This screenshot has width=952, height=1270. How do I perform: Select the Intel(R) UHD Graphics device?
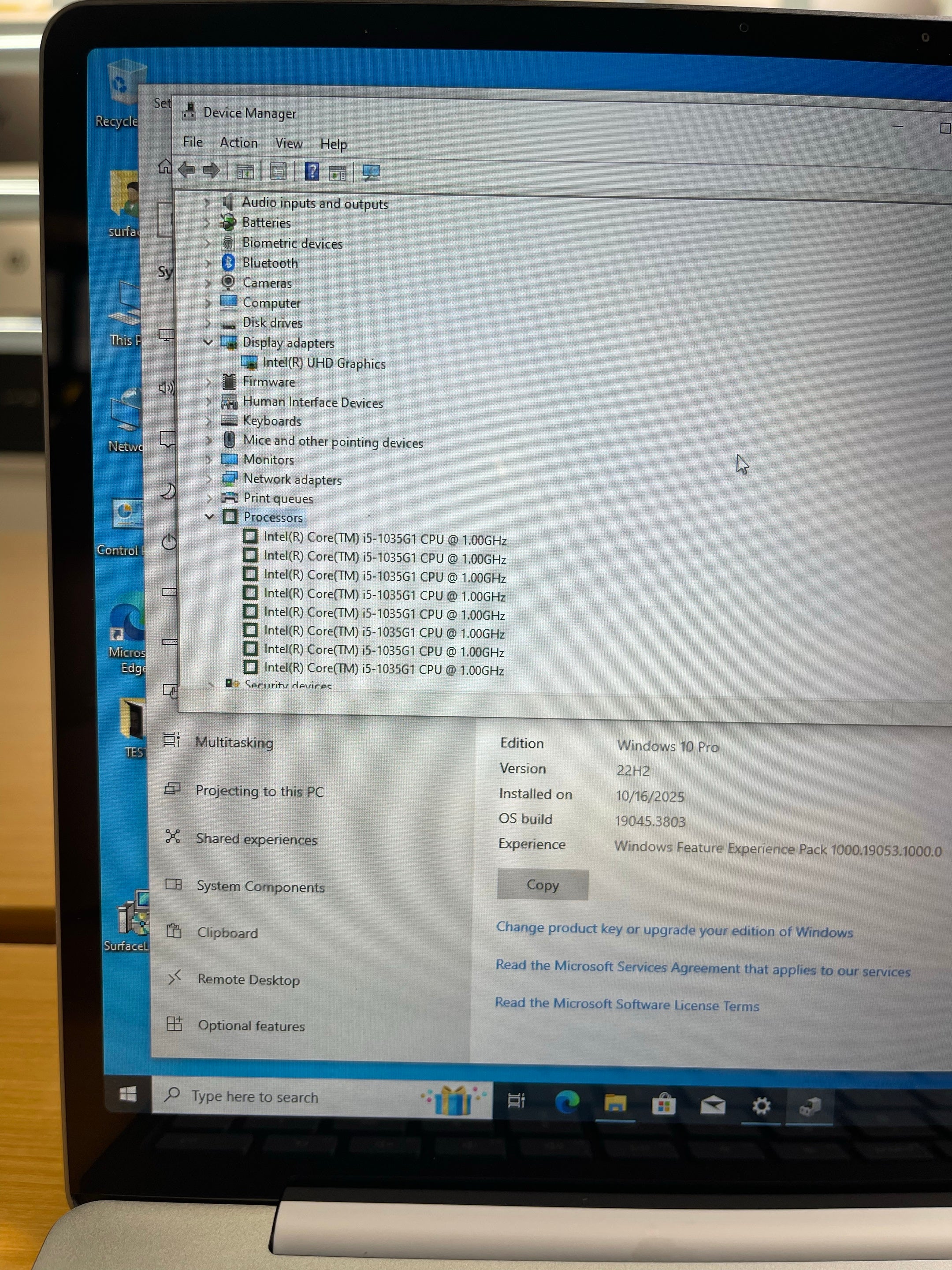coord(324,363)
